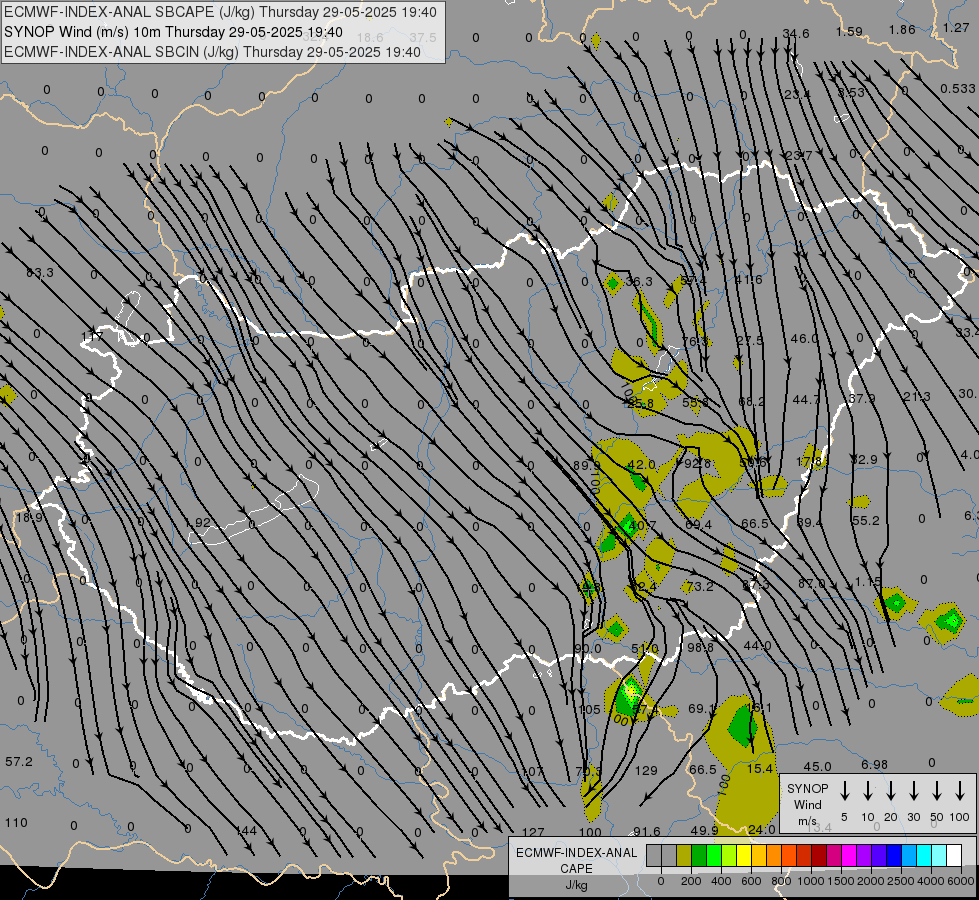Click the 55.2 value on the east

click(865, 520)
